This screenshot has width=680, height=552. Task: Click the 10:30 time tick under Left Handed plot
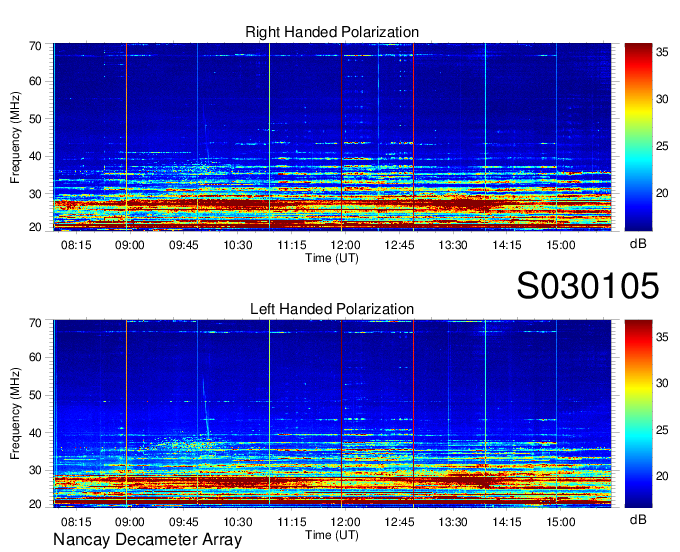click(238, 522)
